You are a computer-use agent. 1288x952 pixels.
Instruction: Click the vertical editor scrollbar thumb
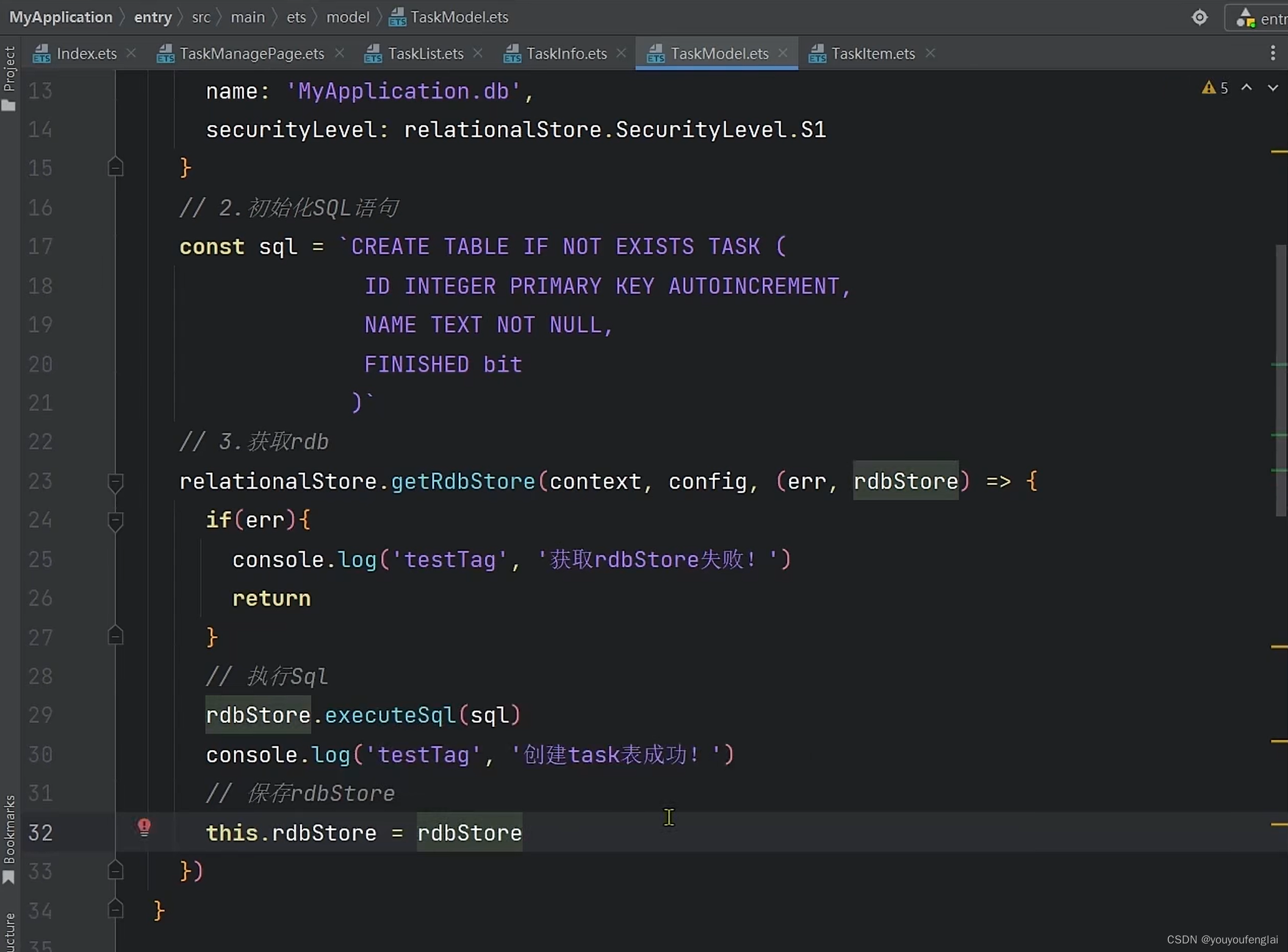tap(1281, 380)
